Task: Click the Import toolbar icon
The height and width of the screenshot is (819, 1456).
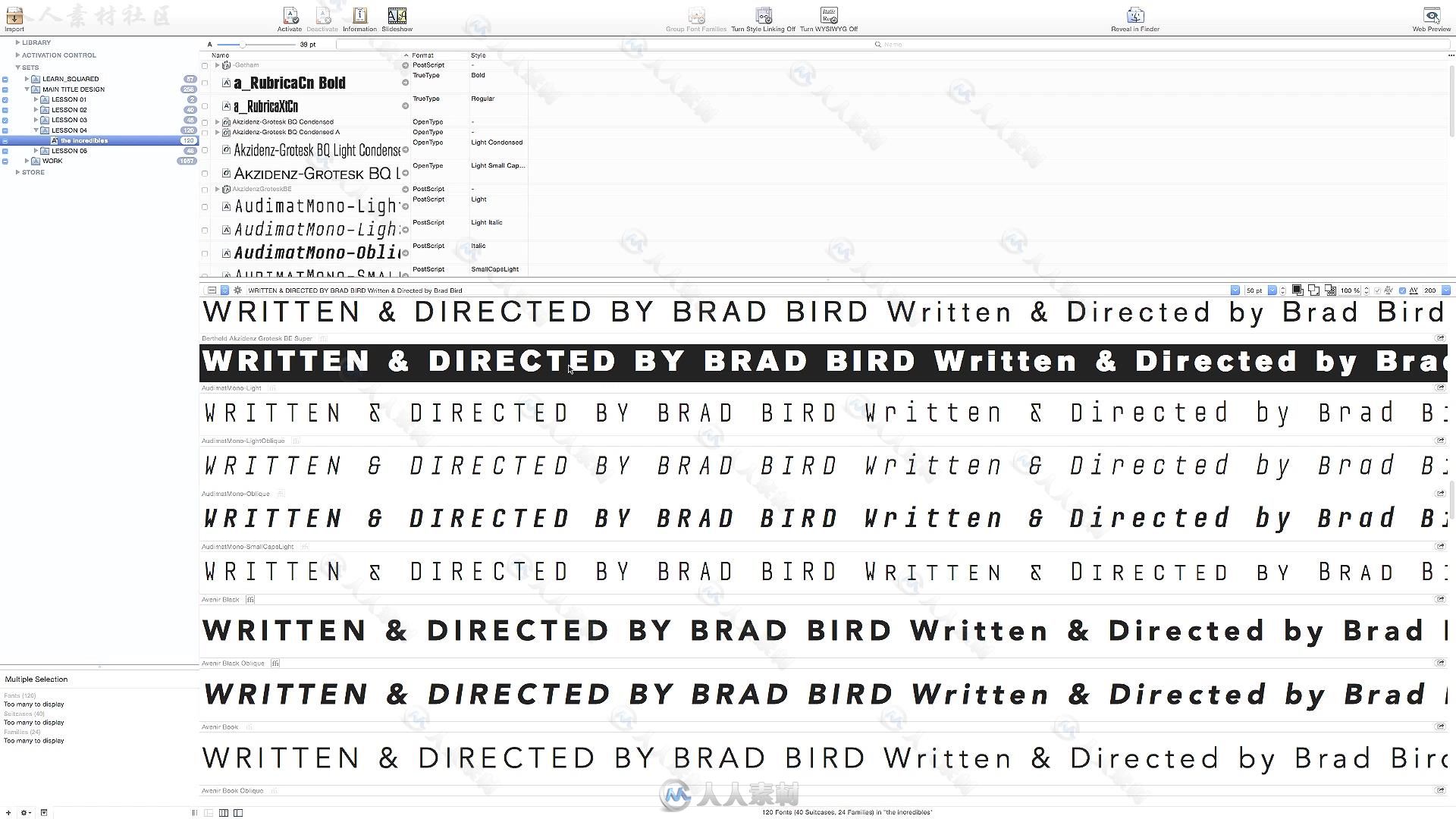Action: click(x=14, y=18)
